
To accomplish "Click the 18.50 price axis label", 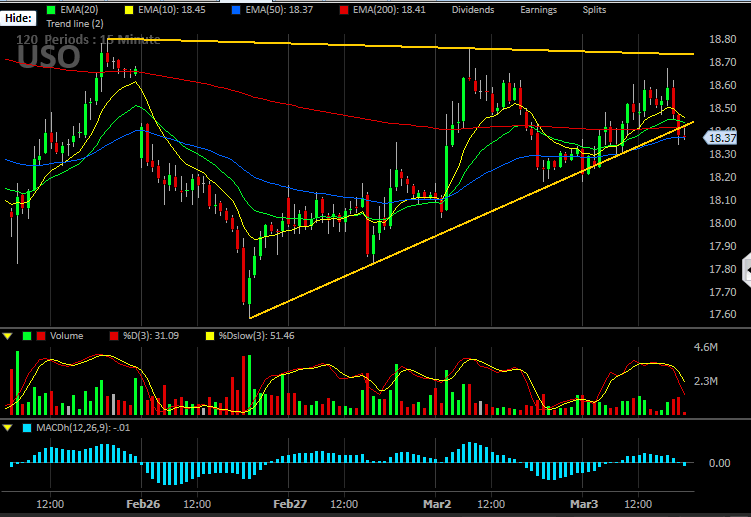I will 723,108.
